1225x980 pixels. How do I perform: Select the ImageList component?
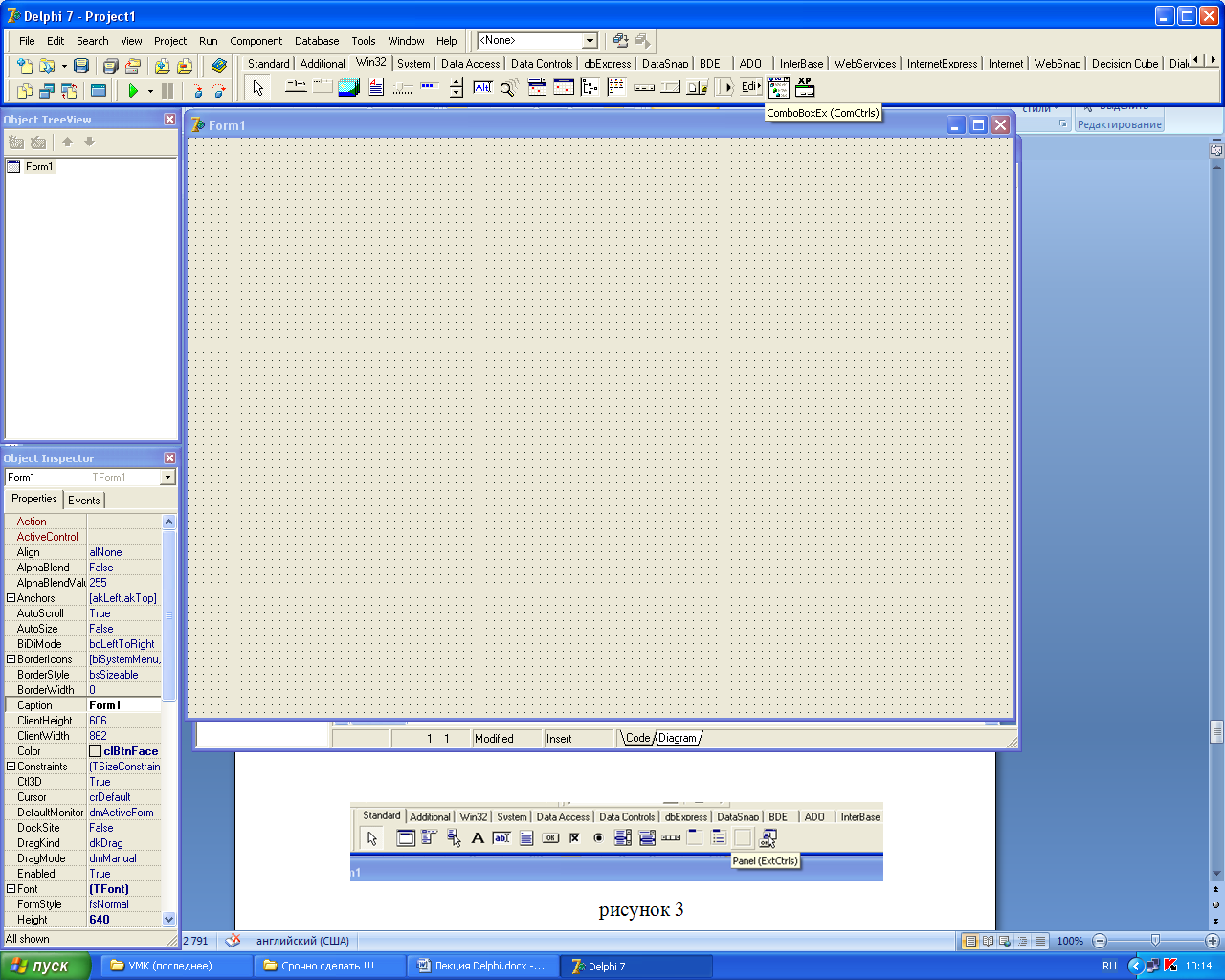click(348, 87)
